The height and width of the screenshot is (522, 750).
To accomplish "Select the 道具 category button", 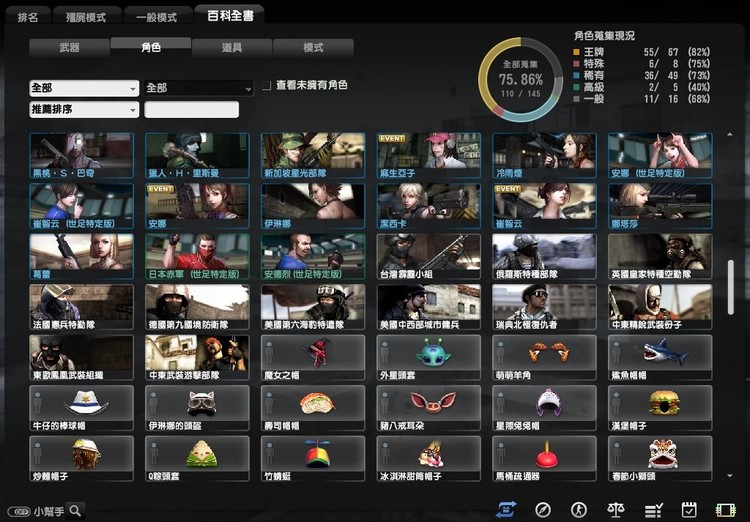I will click(232, 48).
